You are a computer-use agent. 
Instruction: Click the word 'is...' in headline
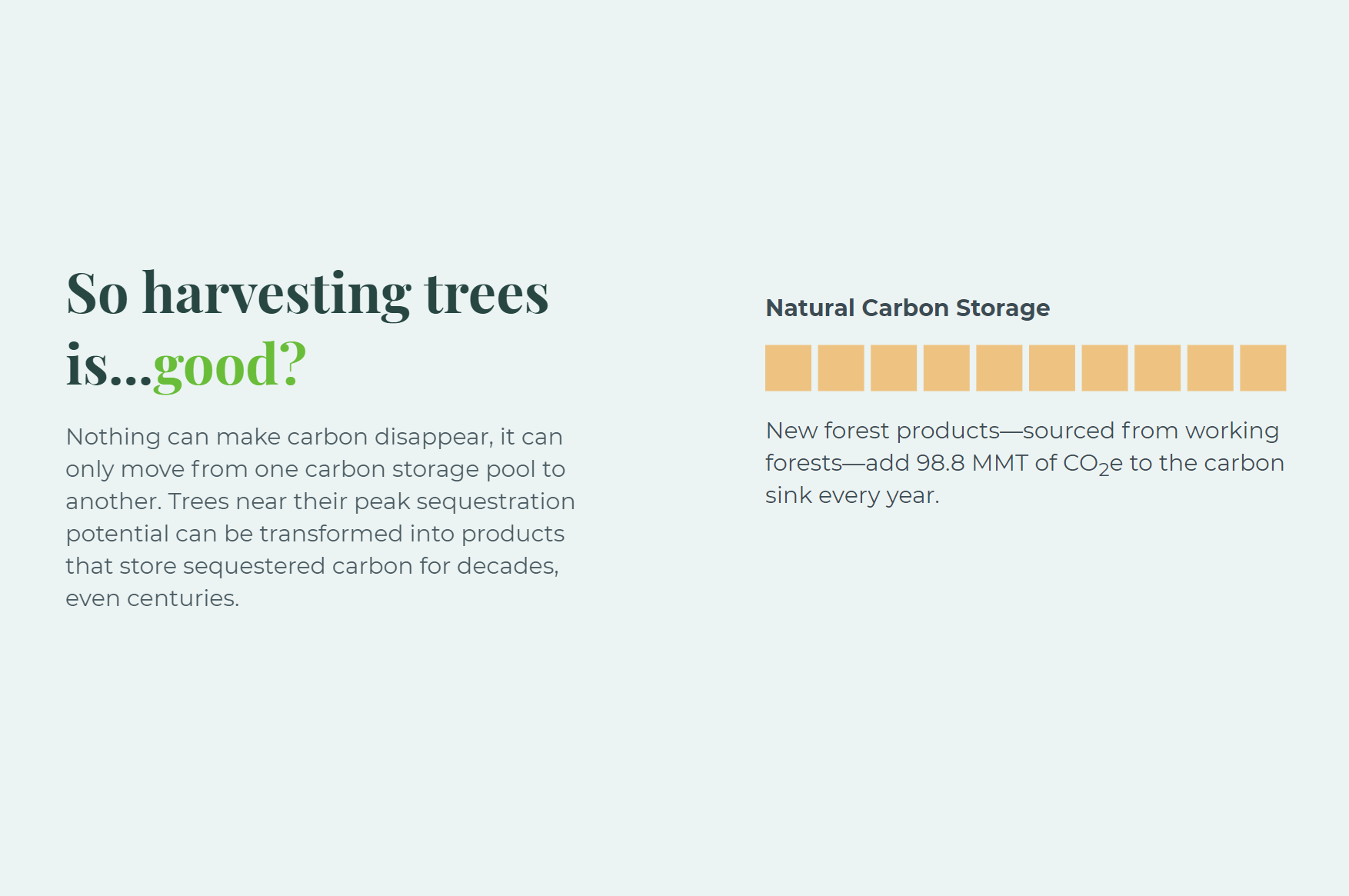pos(109,365)
